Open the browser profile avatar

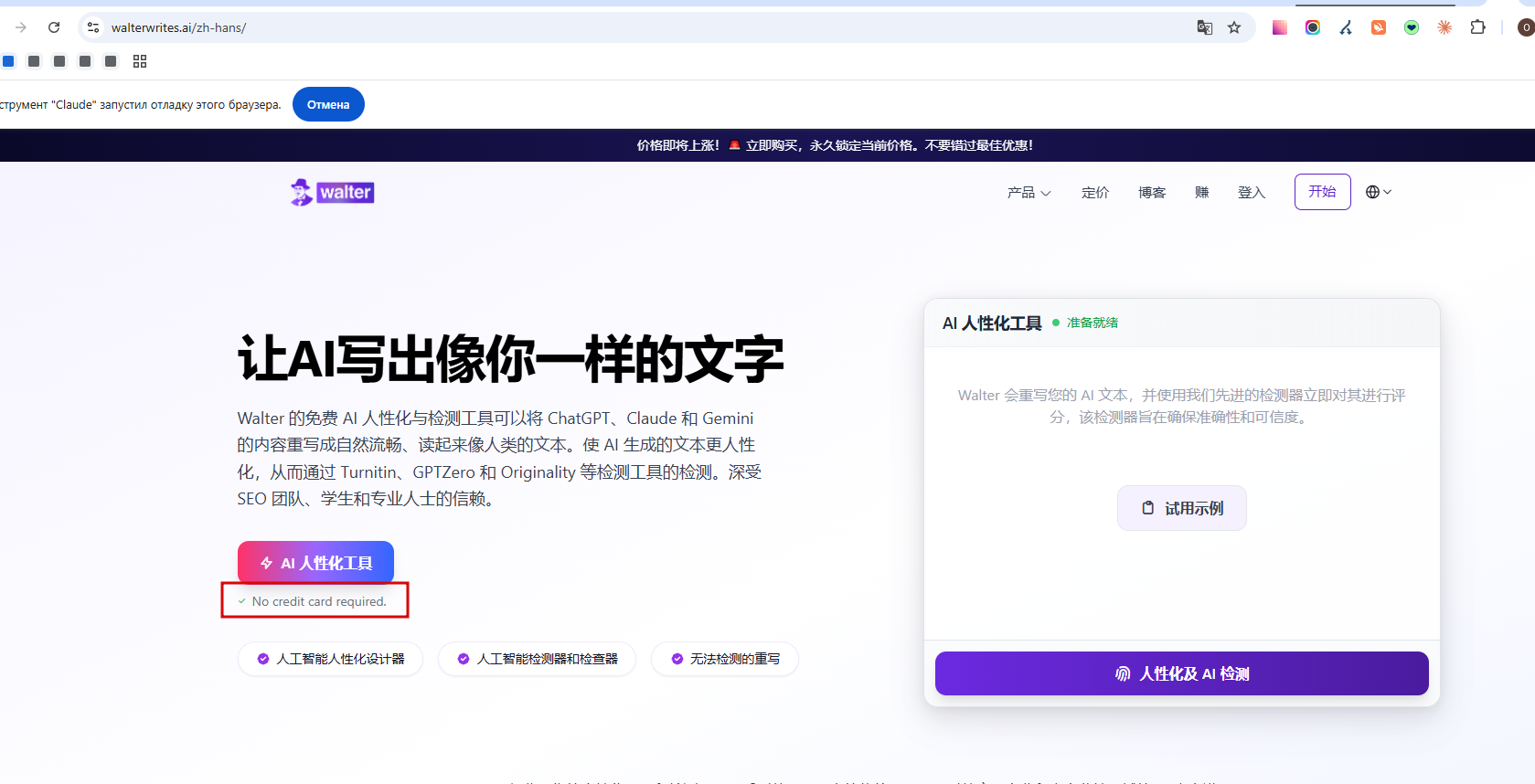(1526, 27)
